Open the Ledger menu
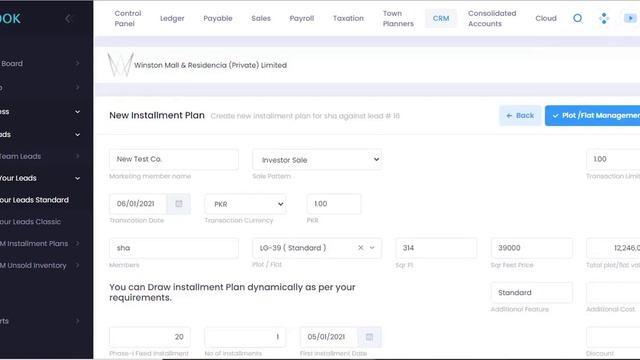 [x=172, y=18]
